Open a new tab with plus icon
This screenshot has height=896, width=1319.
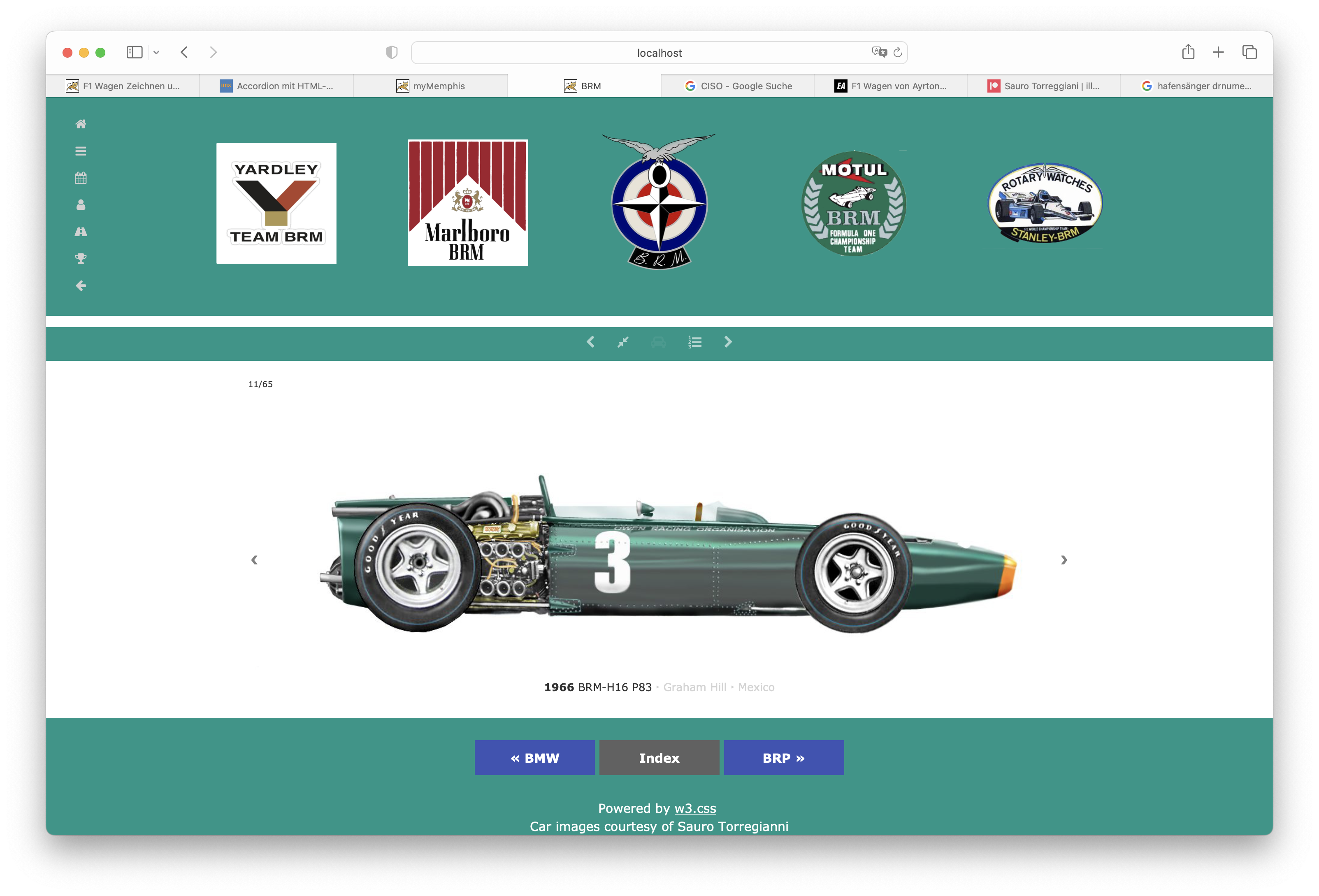pos(1219,52)
